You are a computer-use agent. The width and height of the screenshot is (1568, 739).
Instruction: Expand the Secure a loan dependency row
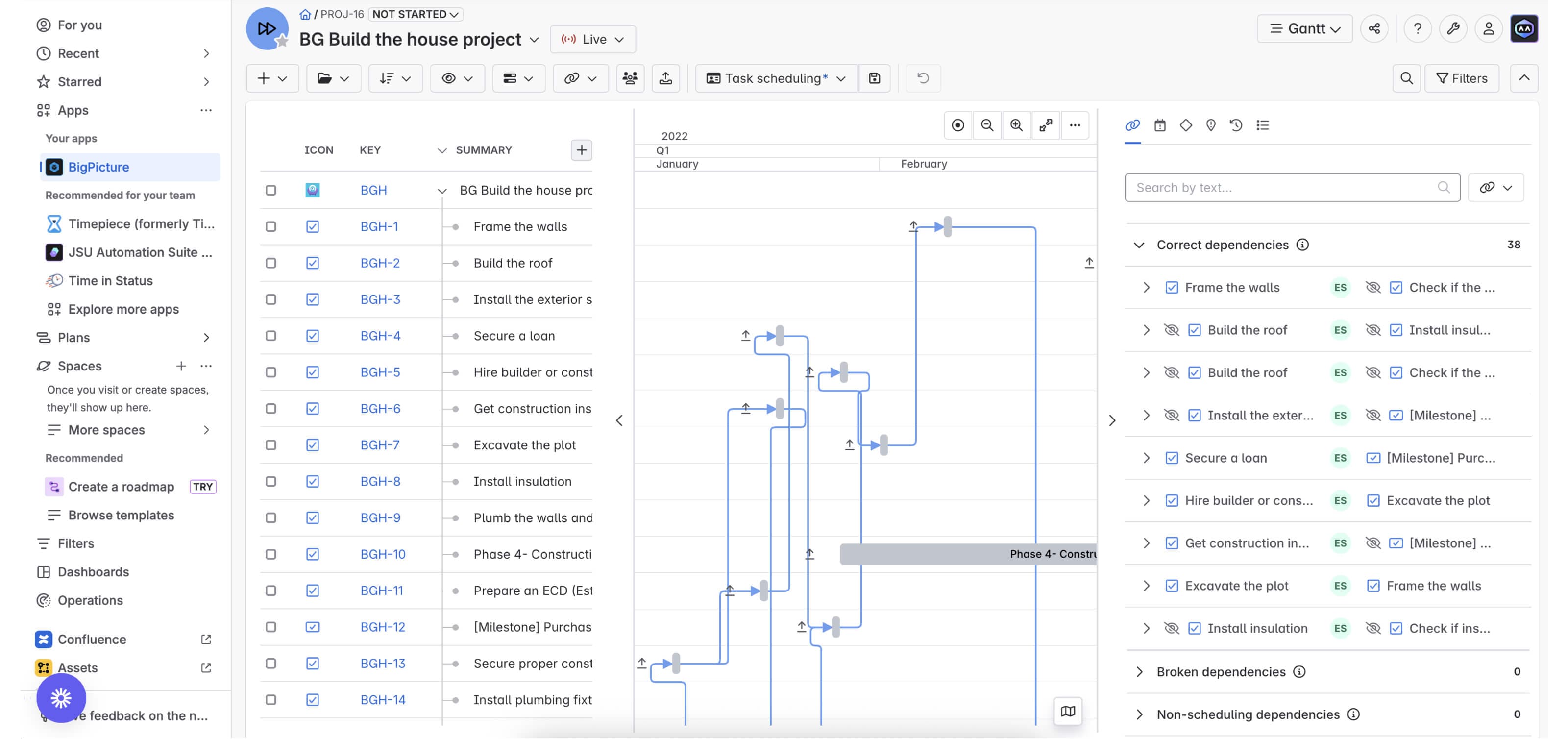point(1146,458)
